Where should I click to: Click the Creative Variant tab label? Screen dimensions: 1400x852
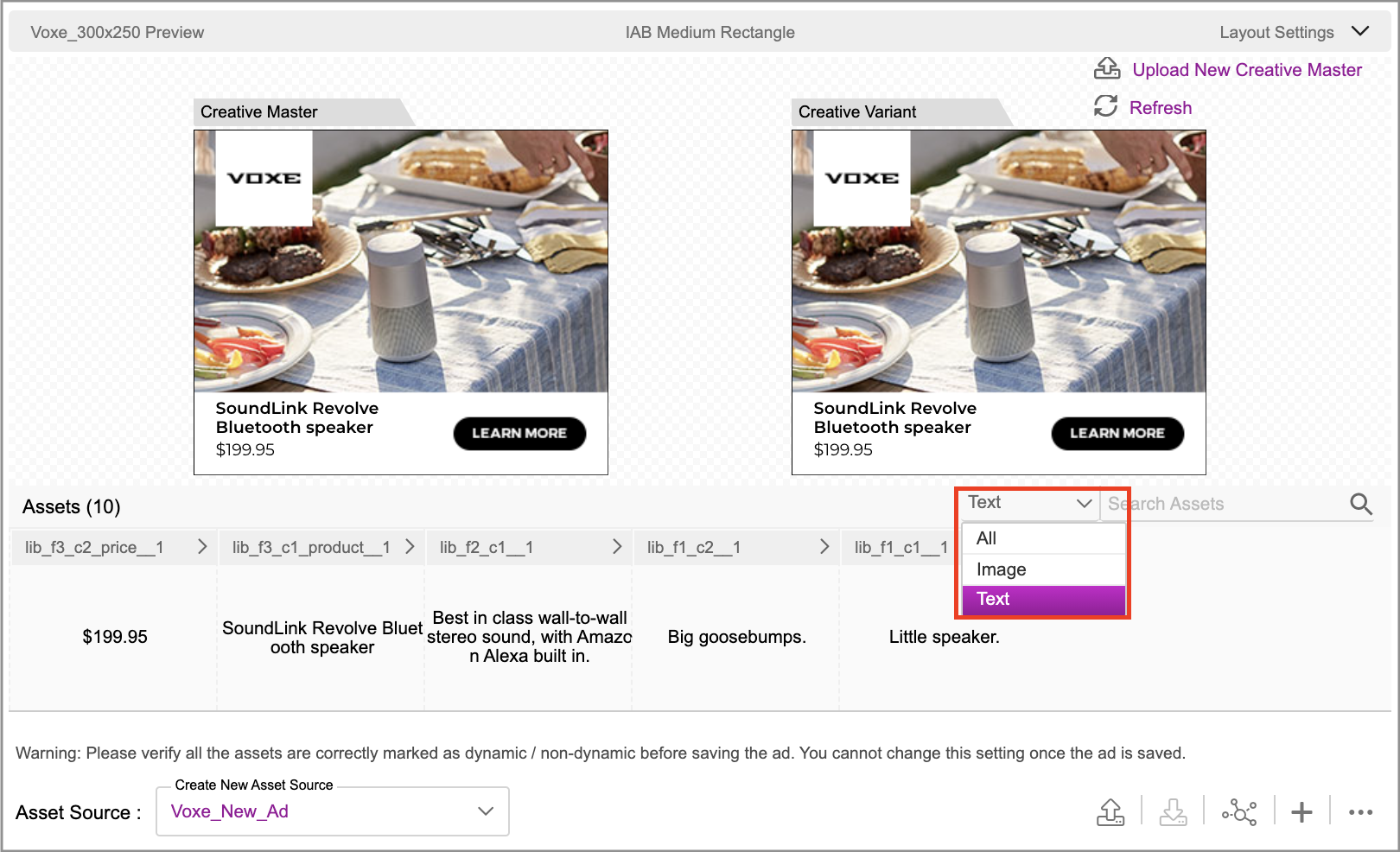(x=857, y=111)
